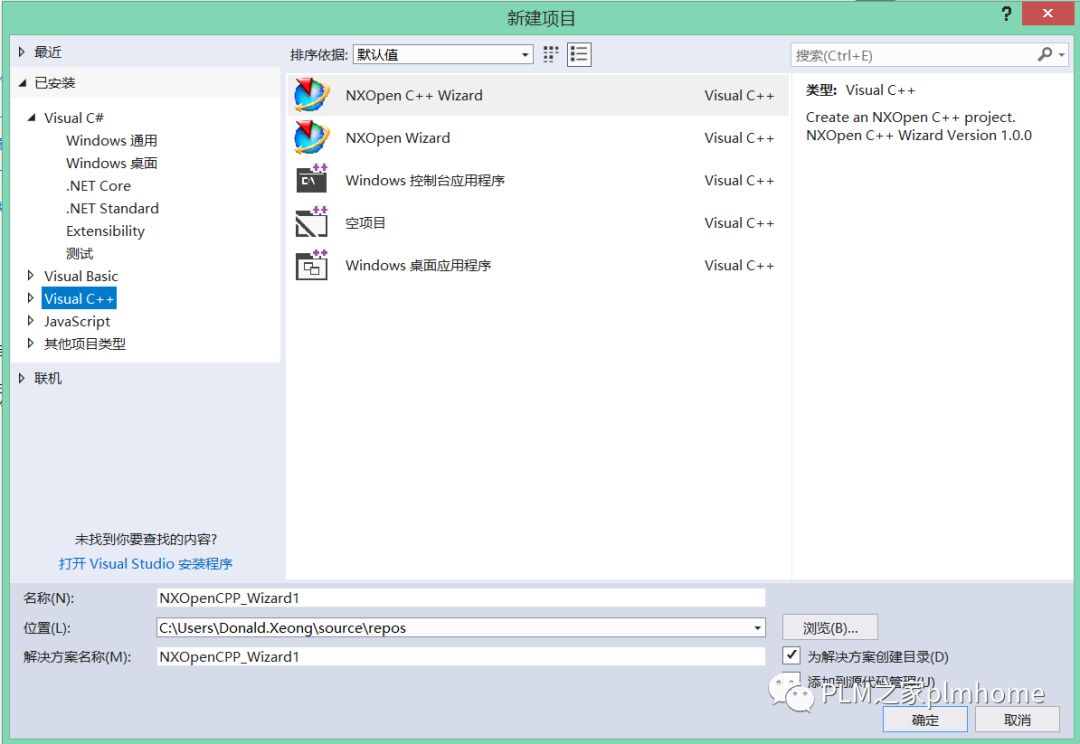Switch to medium icons list view

click(x=579, y=54)
